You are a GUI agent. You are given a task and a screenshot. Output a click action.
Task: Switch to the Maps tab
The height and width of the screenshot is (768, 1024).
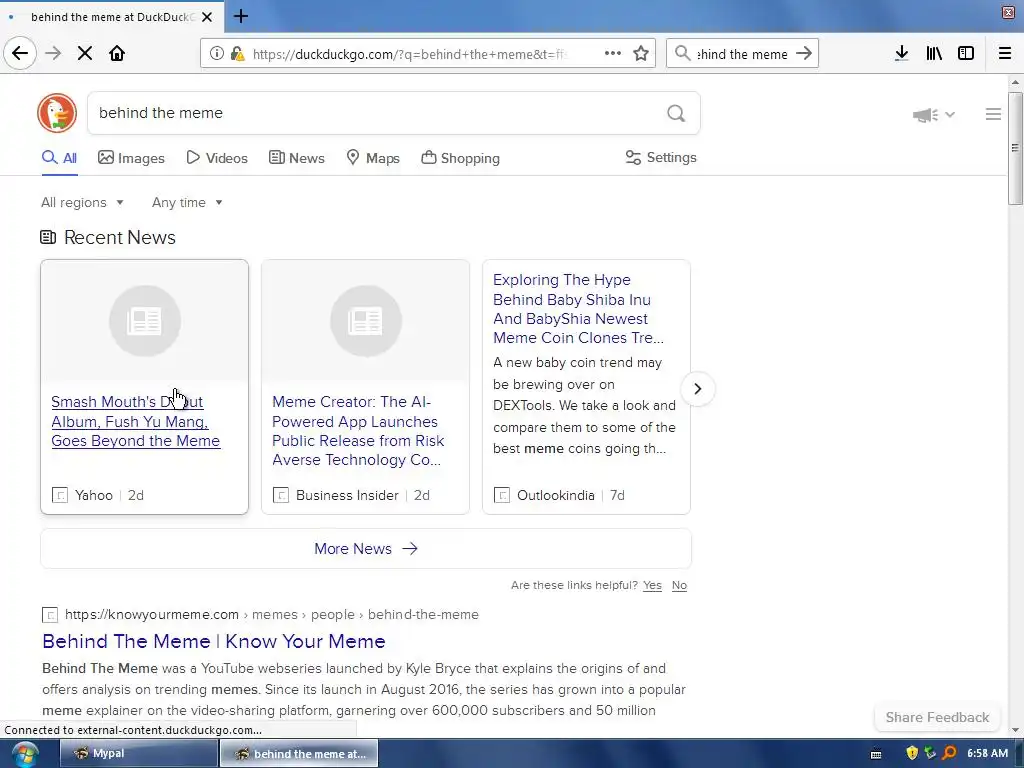pos(373,158)
